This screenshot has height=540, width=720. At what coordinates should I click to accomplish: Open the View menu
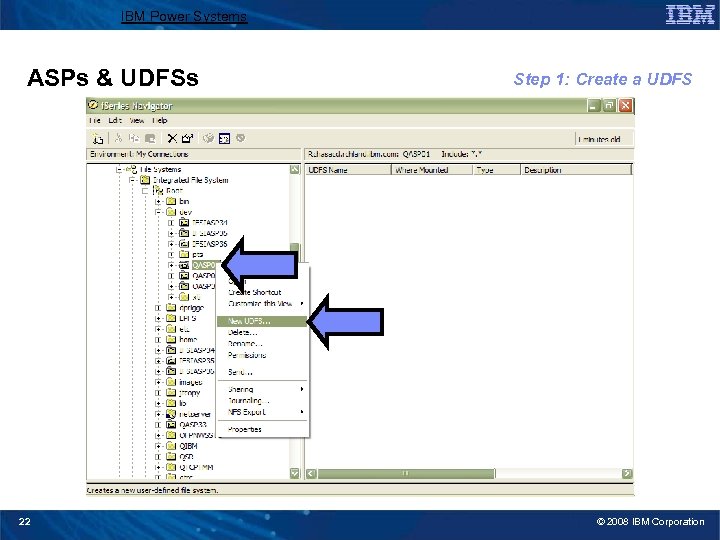[x=137, y=120]
